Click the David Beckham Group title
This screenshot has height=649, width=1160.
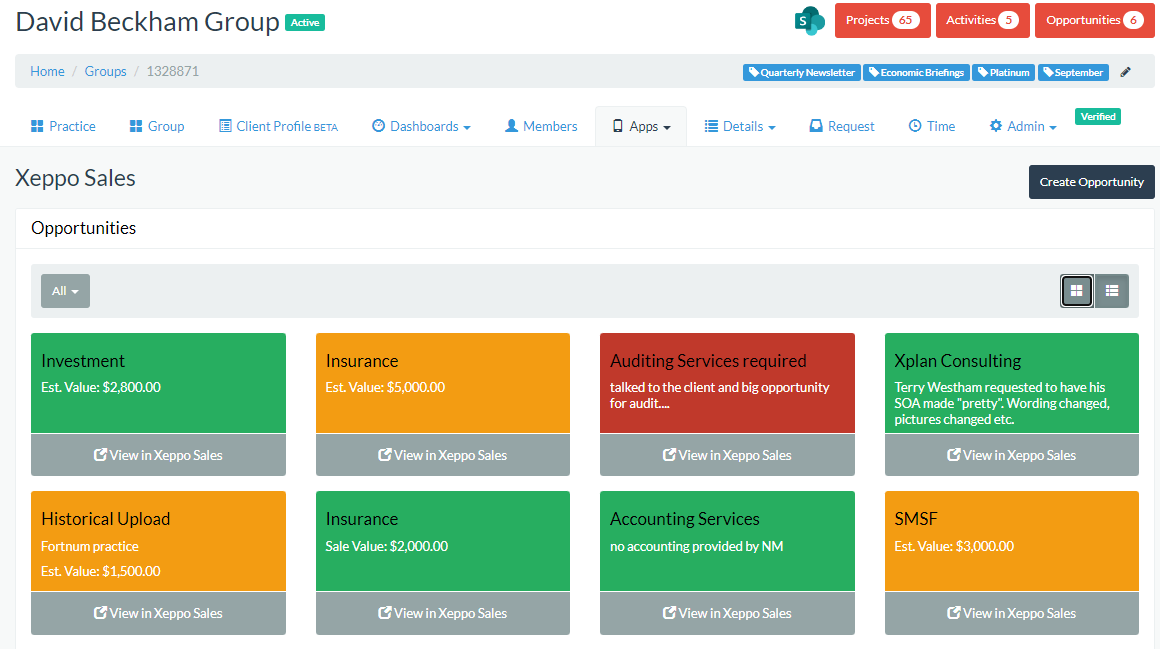(x=147, y=21)
